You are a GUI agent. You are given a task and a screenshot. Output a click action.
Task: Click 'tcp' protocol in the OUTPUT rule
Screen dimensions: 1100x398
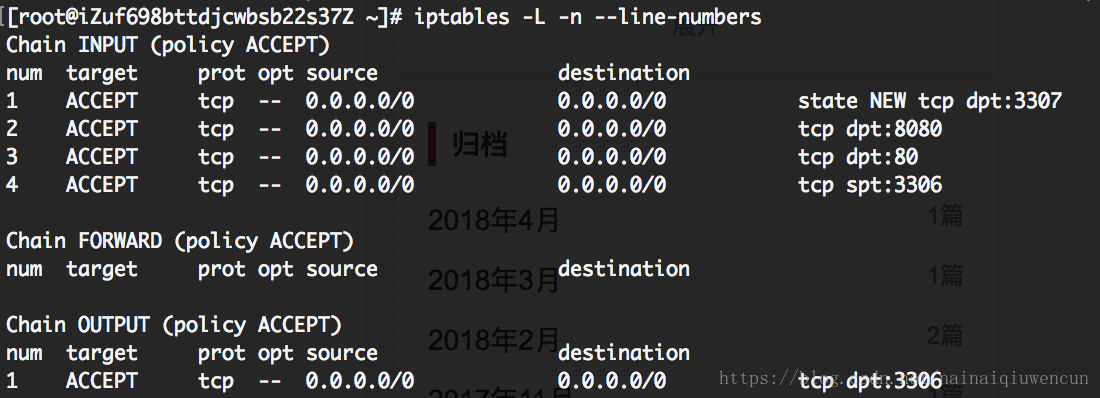(216, 382)
